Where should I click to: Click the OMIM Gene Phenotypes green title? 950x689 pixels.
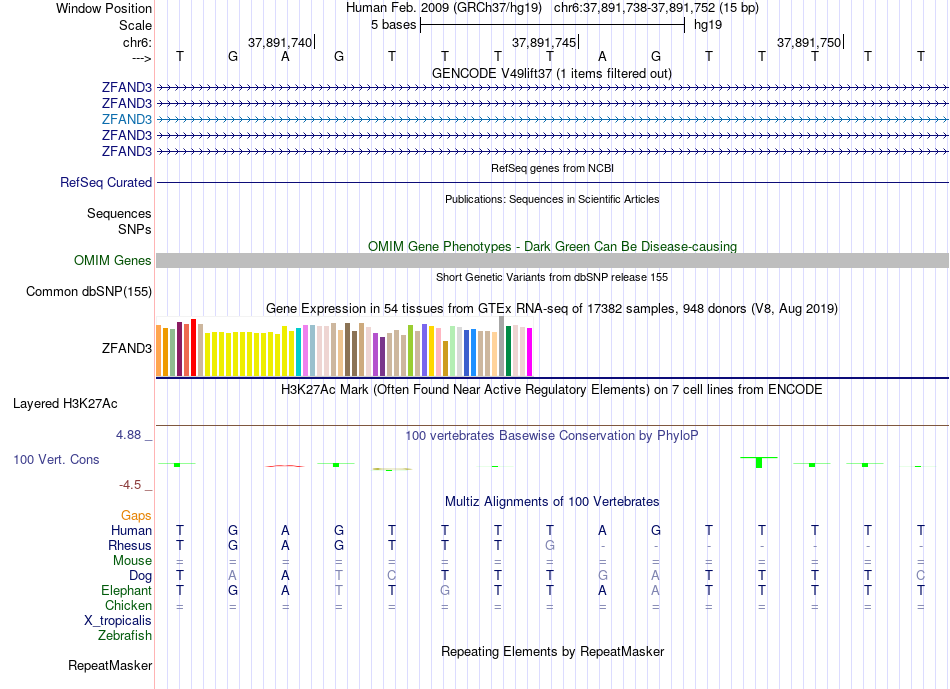pyautogui.click(x=552, y=247)
